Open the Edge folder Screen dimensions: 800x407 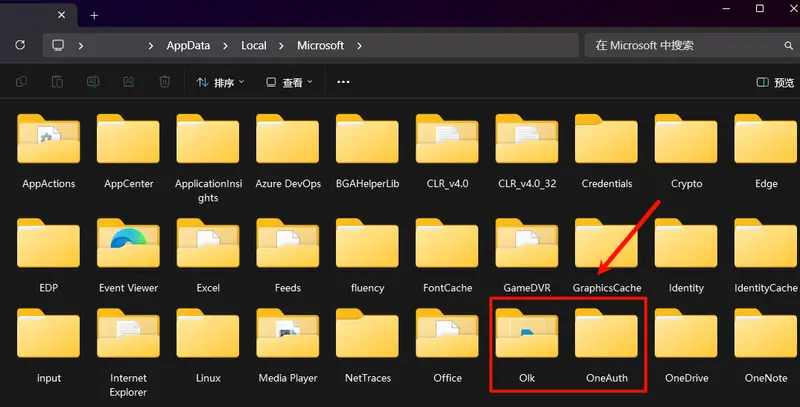[766, 152]
